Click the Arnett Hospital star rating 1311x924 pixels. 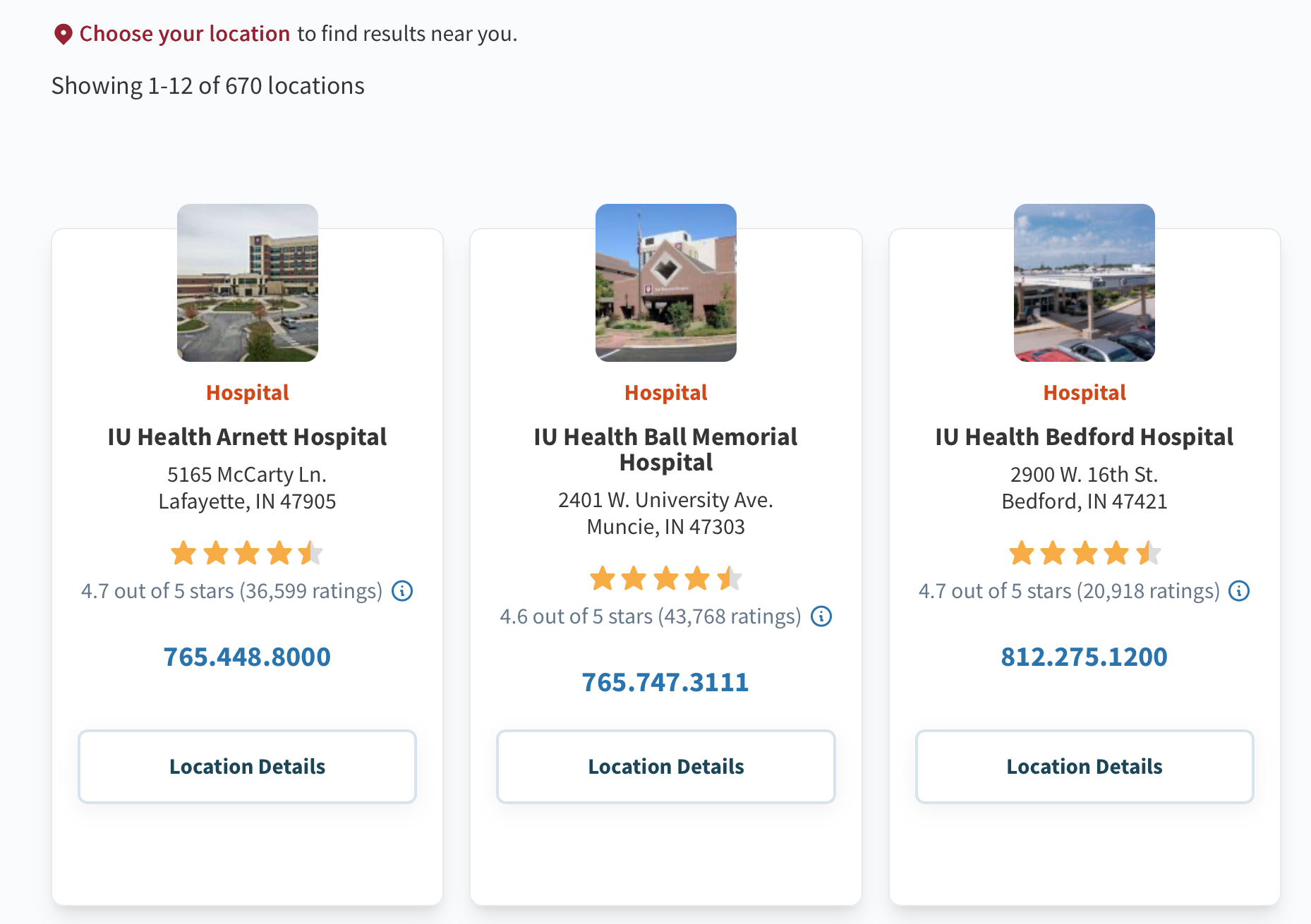click(x=247, y=554)
